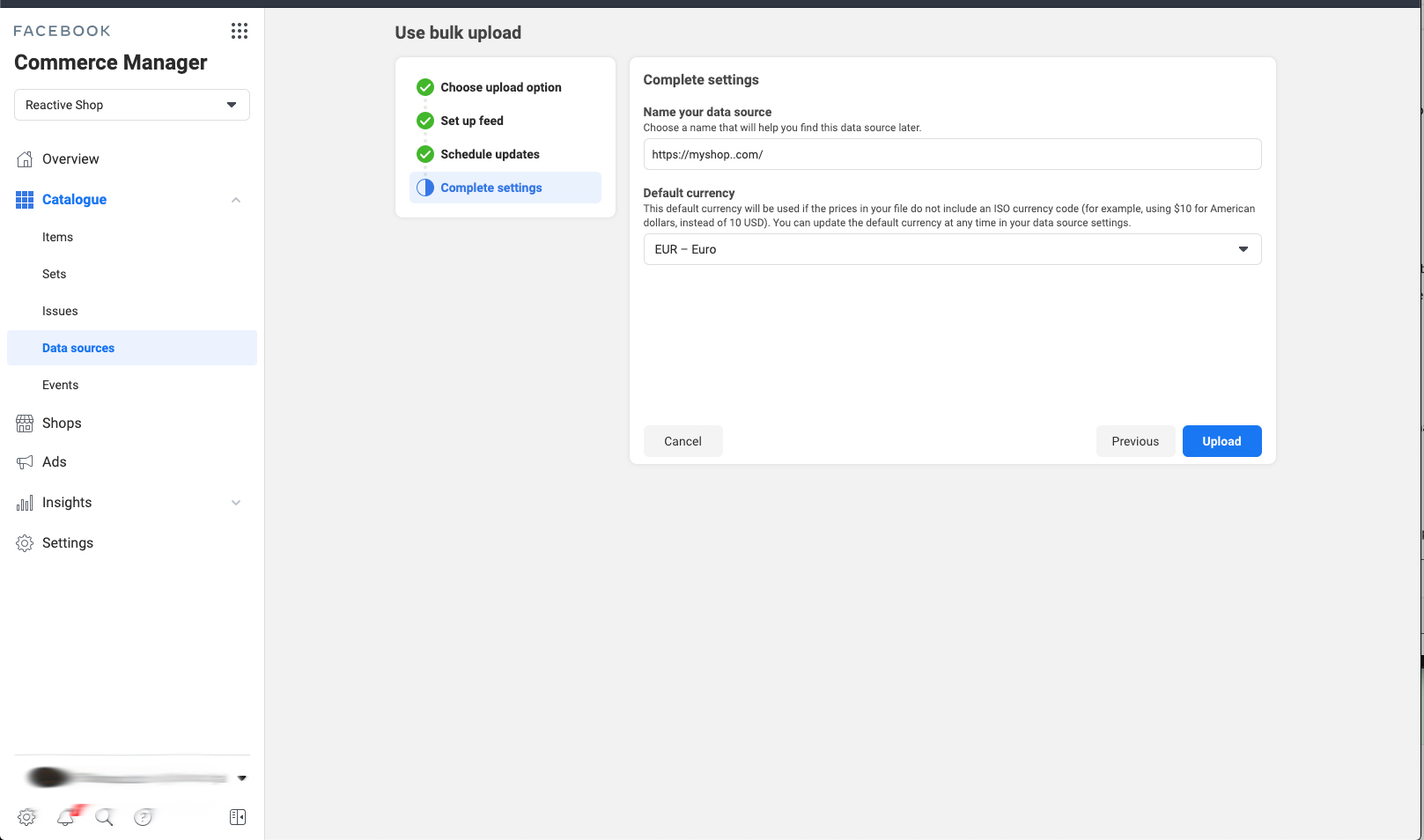Image resolution: width=1424 pixels, height=840 pixels.
Task: Click the Previous button
Action: pyautogui.click(x=1135, y=441)
